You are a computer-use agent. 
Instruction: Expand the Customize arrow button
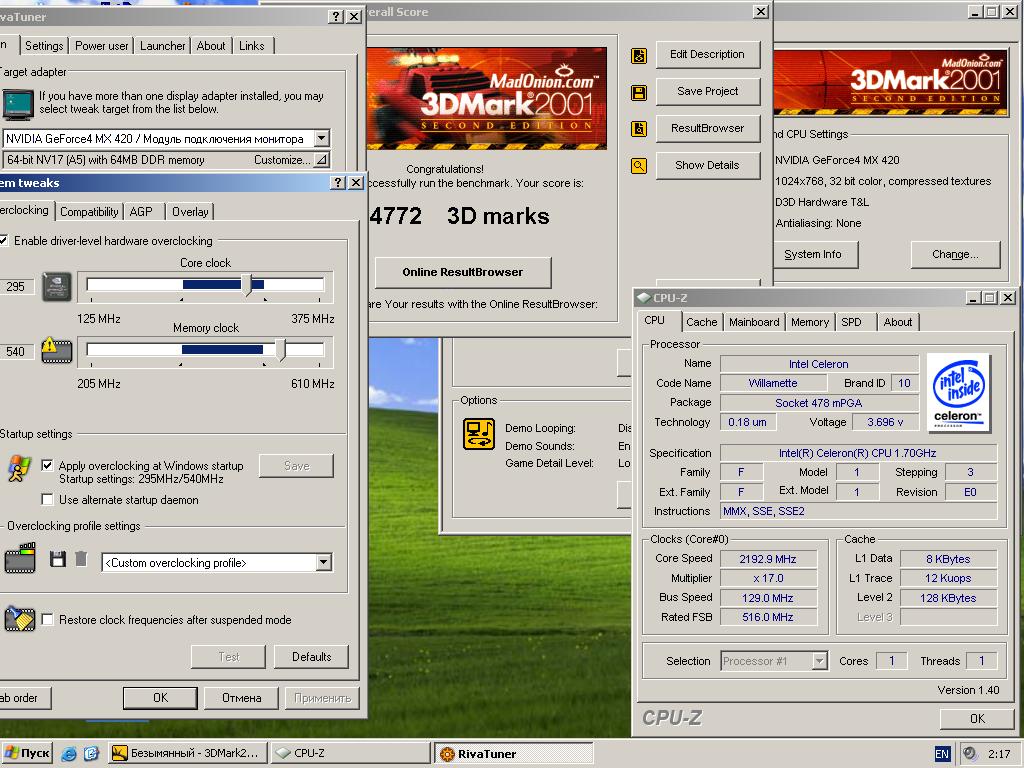(x=321, y=160)
